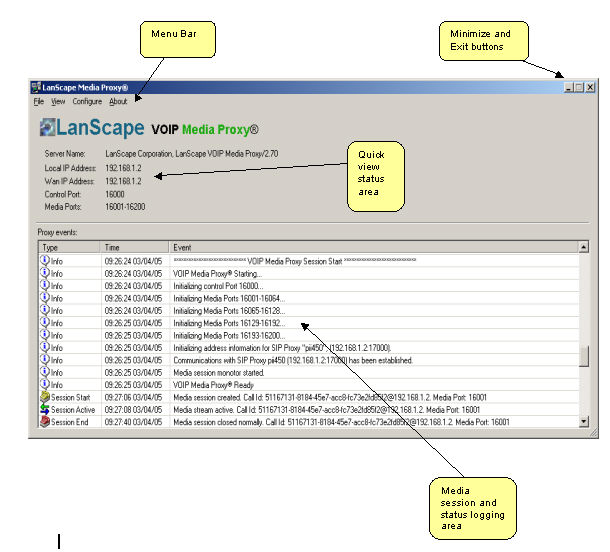Click event text 'Initializing control Port 16000...'
Screen dimensions: 610x552
point(218,286)
